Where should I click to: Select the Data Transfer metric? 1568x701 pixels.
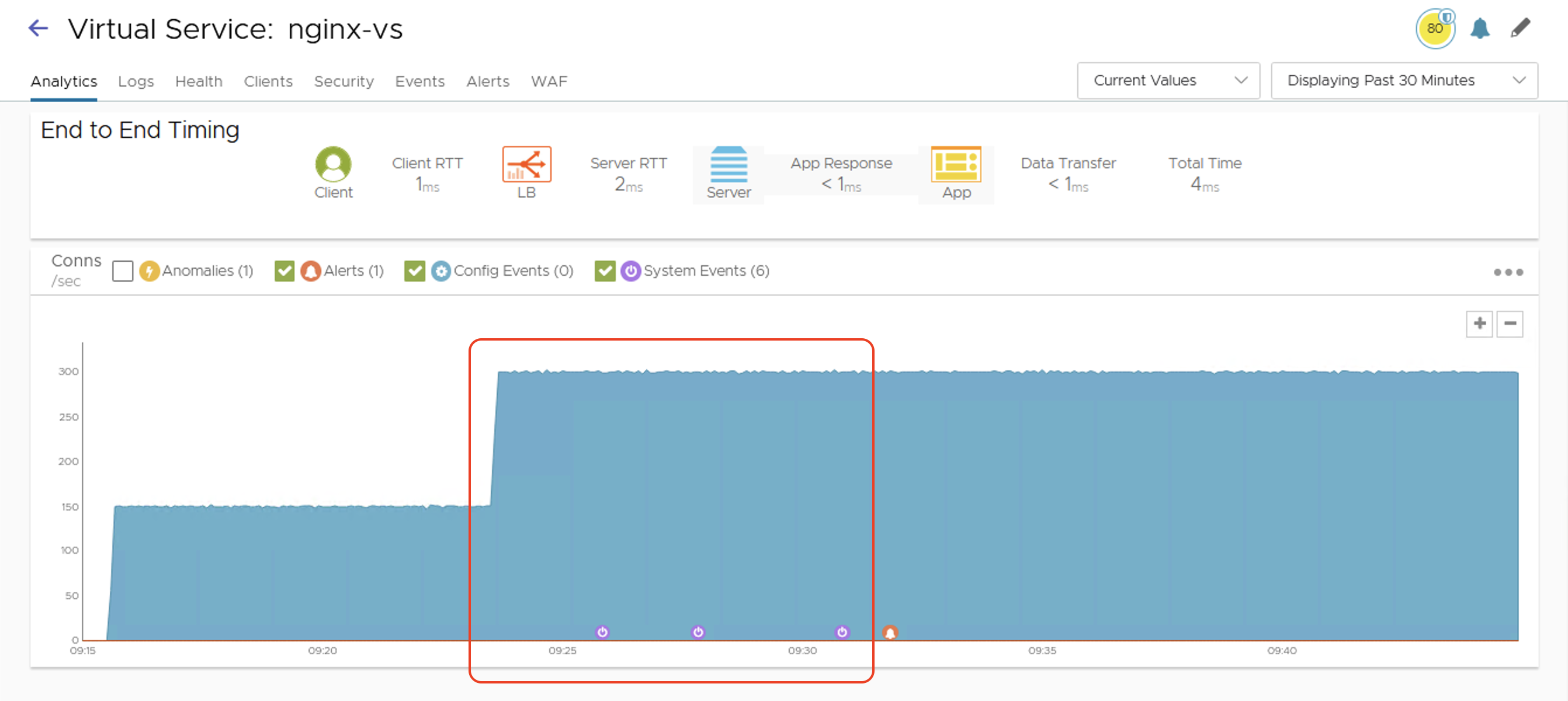pos(1069,174)
